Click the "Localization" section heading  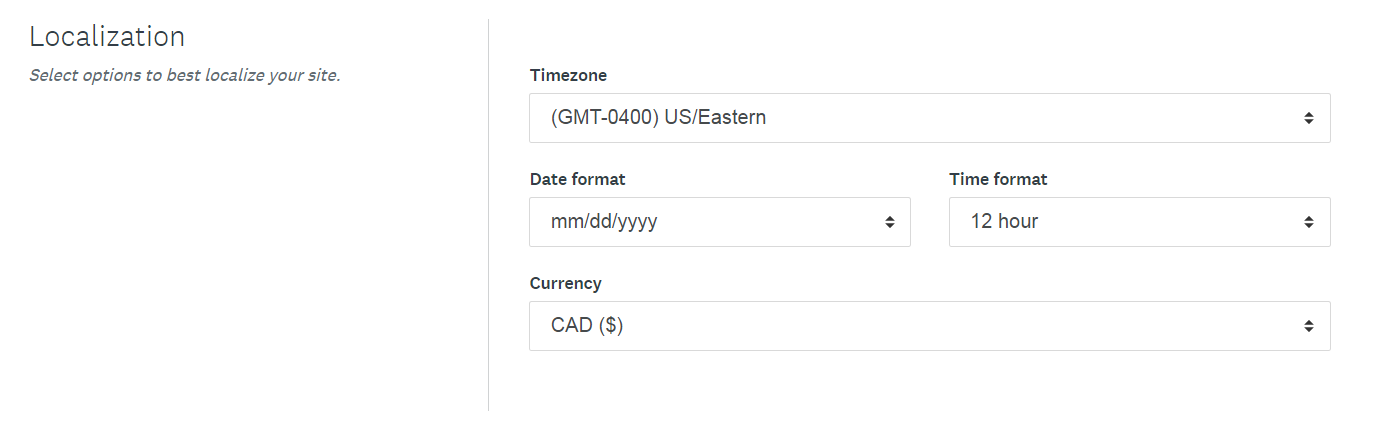107,37
